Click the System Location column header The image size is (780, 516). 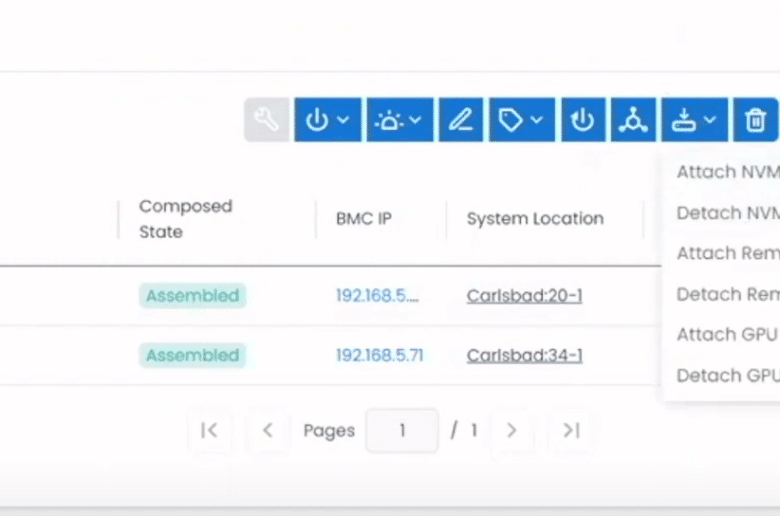click(x=535, y=218)
